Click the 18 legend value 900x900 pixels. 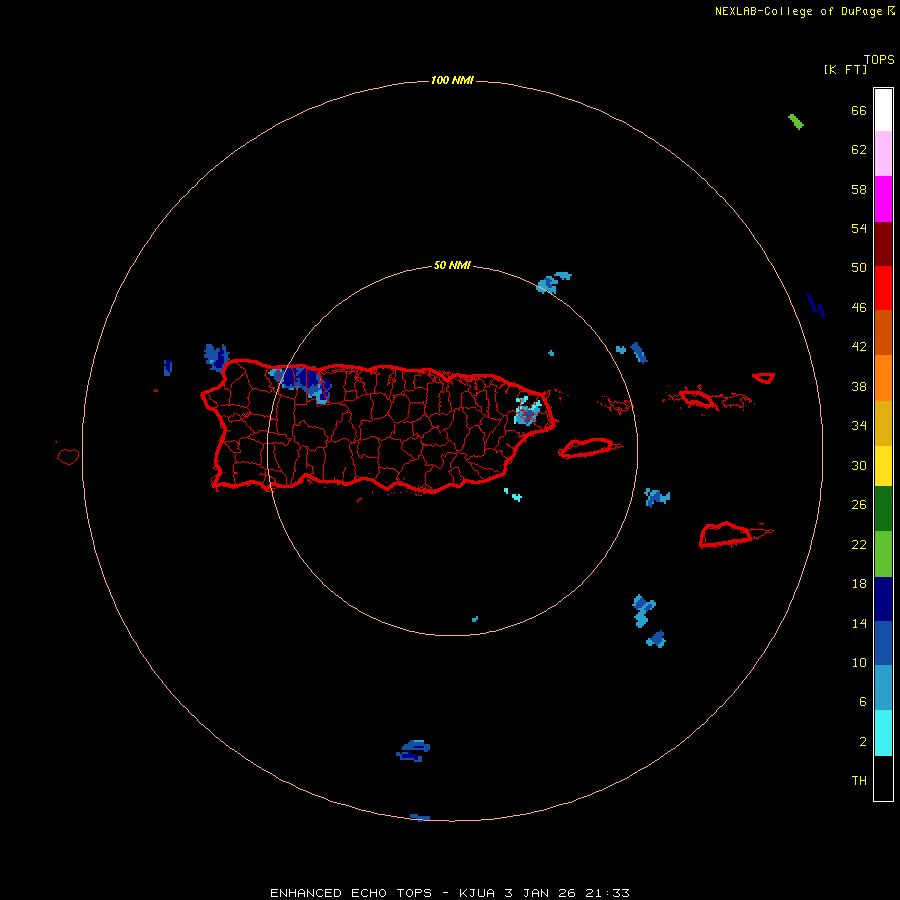(x=859, y=584)
